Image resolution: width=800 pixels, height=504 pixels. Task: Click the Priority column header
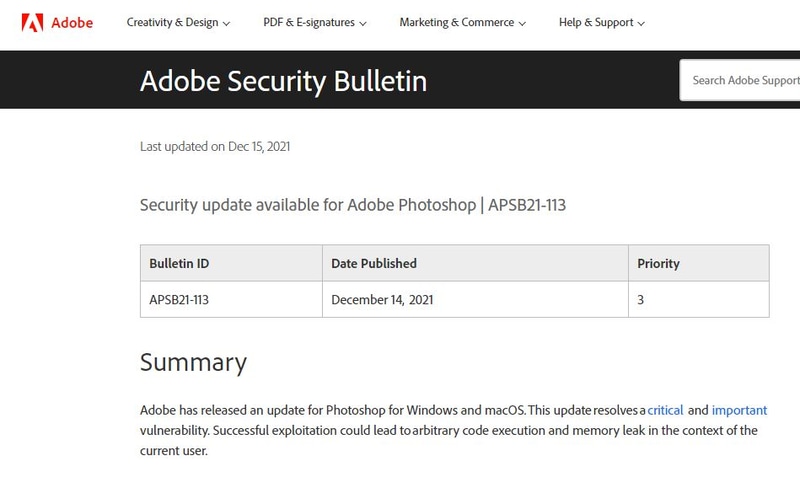click(x=658, y=263)
